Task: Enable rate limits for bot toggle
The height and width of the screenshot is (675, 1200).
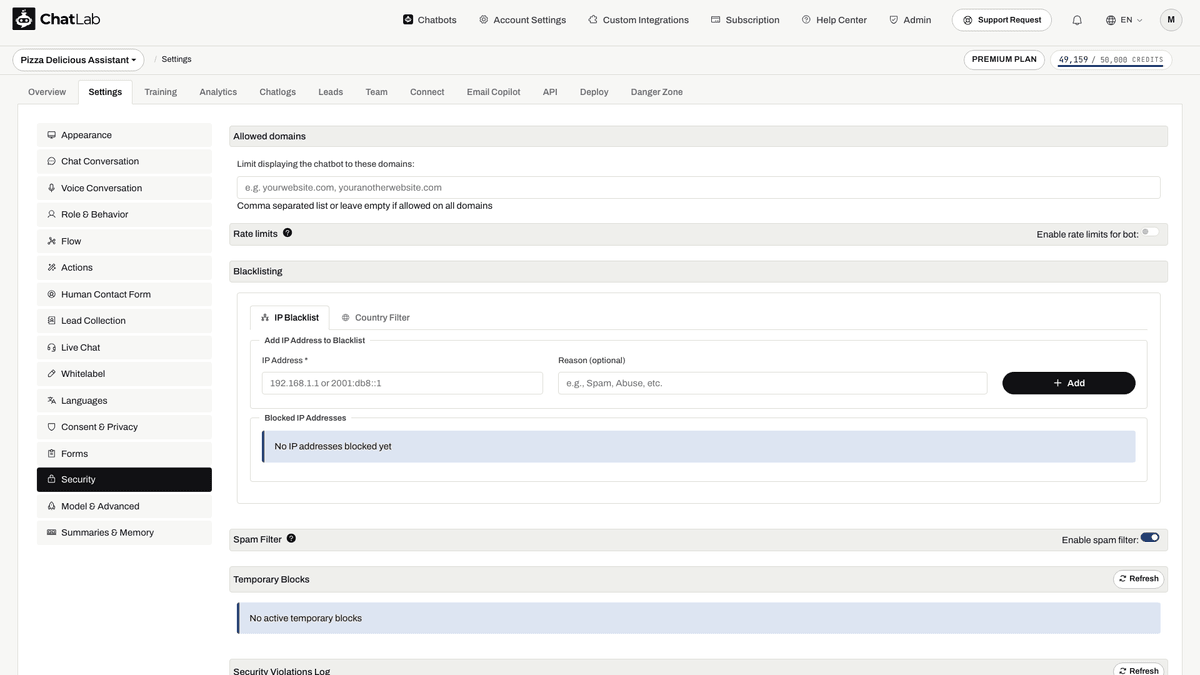Action: coord(1150,232)
